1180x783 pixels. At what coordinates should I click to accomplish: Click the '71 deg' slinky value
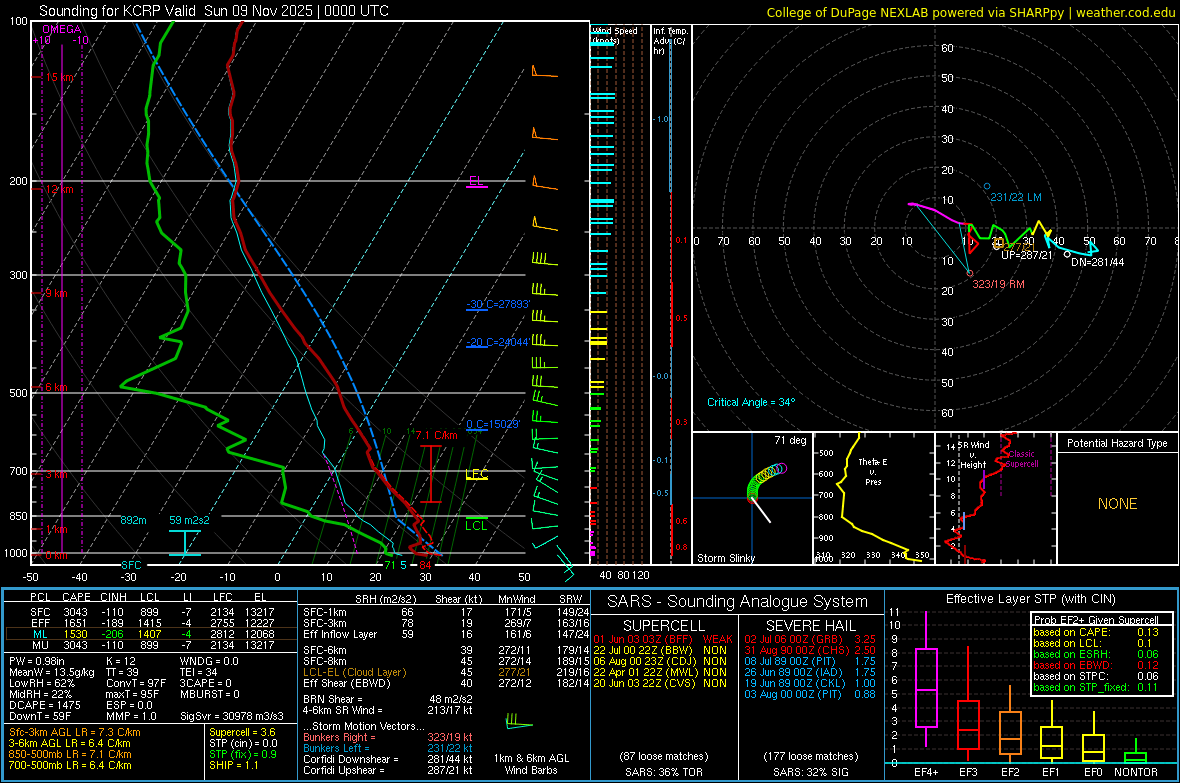(x=790, y=440)
